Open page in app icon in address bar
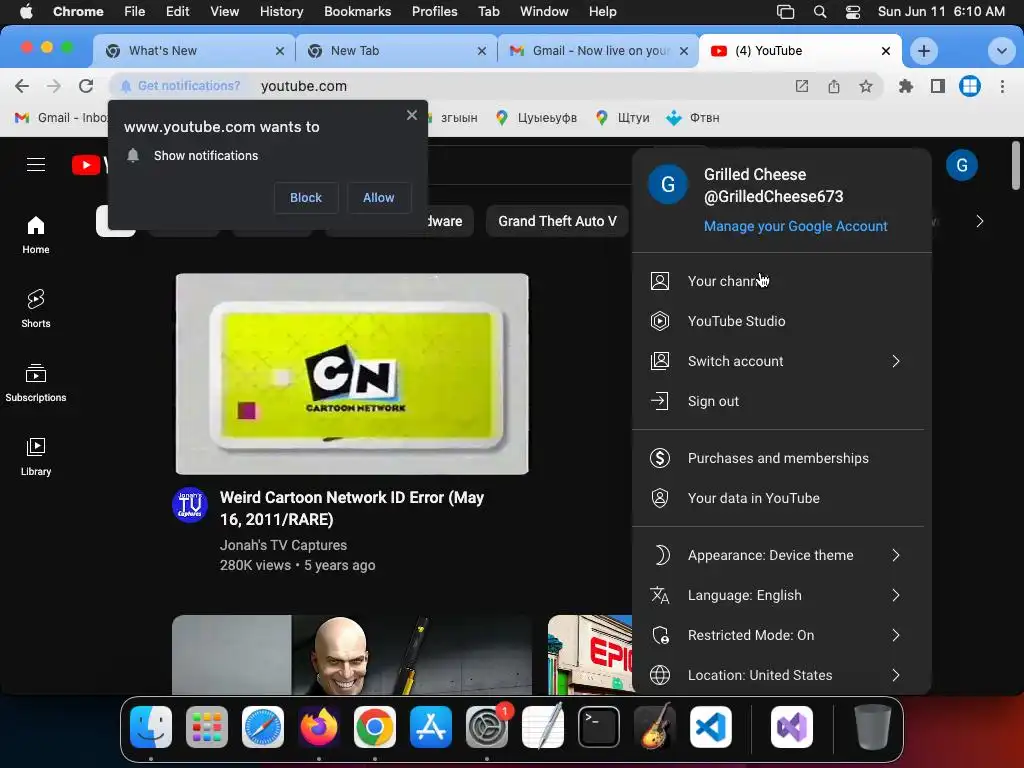The image size is (1024, 768). point(802,86)
